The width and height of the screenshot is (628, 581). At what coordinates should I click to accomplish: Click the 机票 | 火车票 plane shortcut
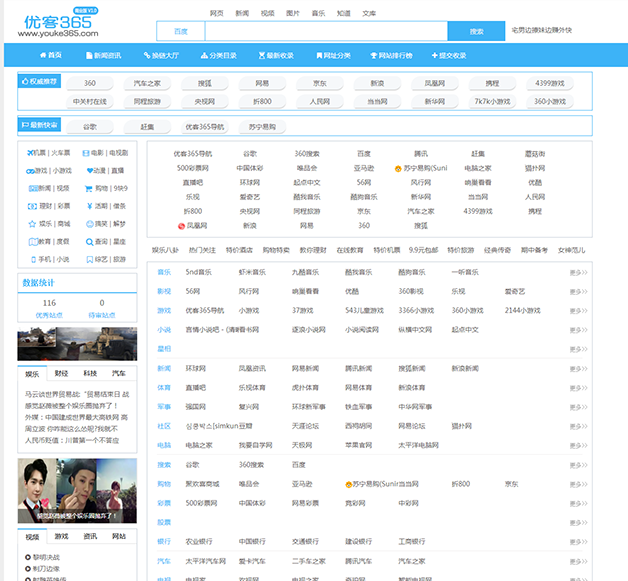pos(48,153)
